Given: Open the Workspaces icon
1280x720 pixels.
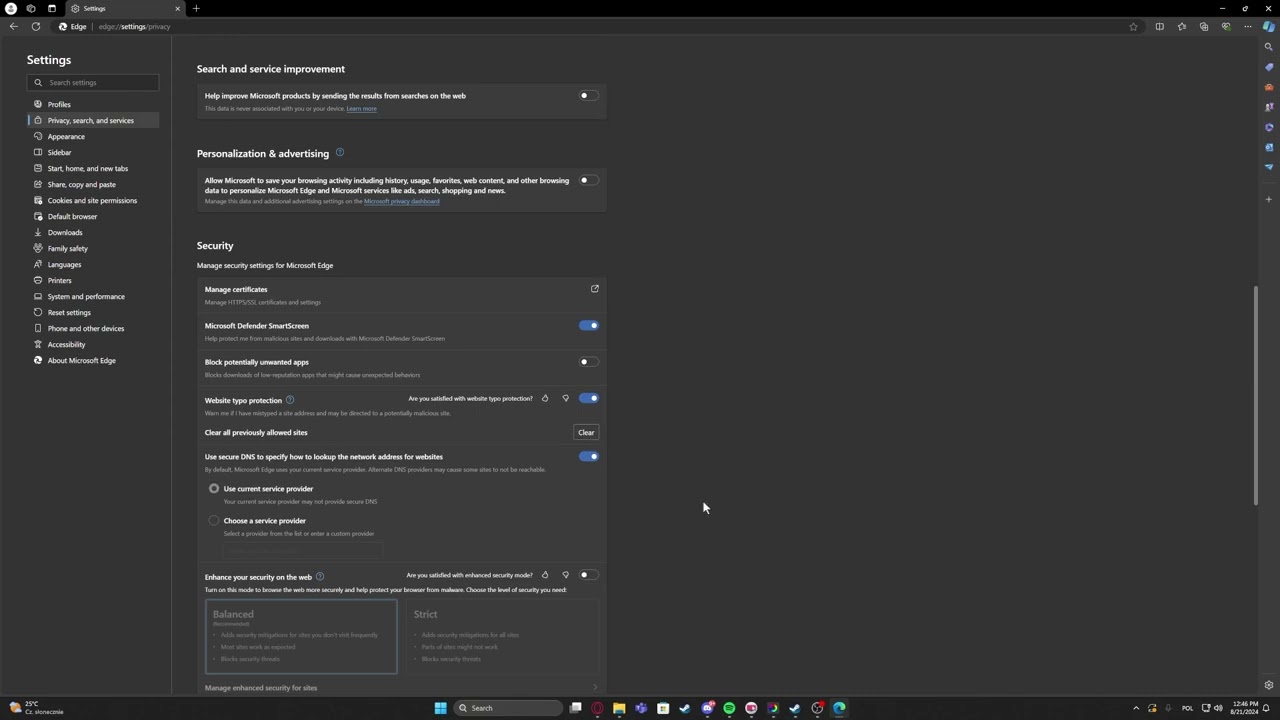Looking at the screenshot, I should (31, 8).
